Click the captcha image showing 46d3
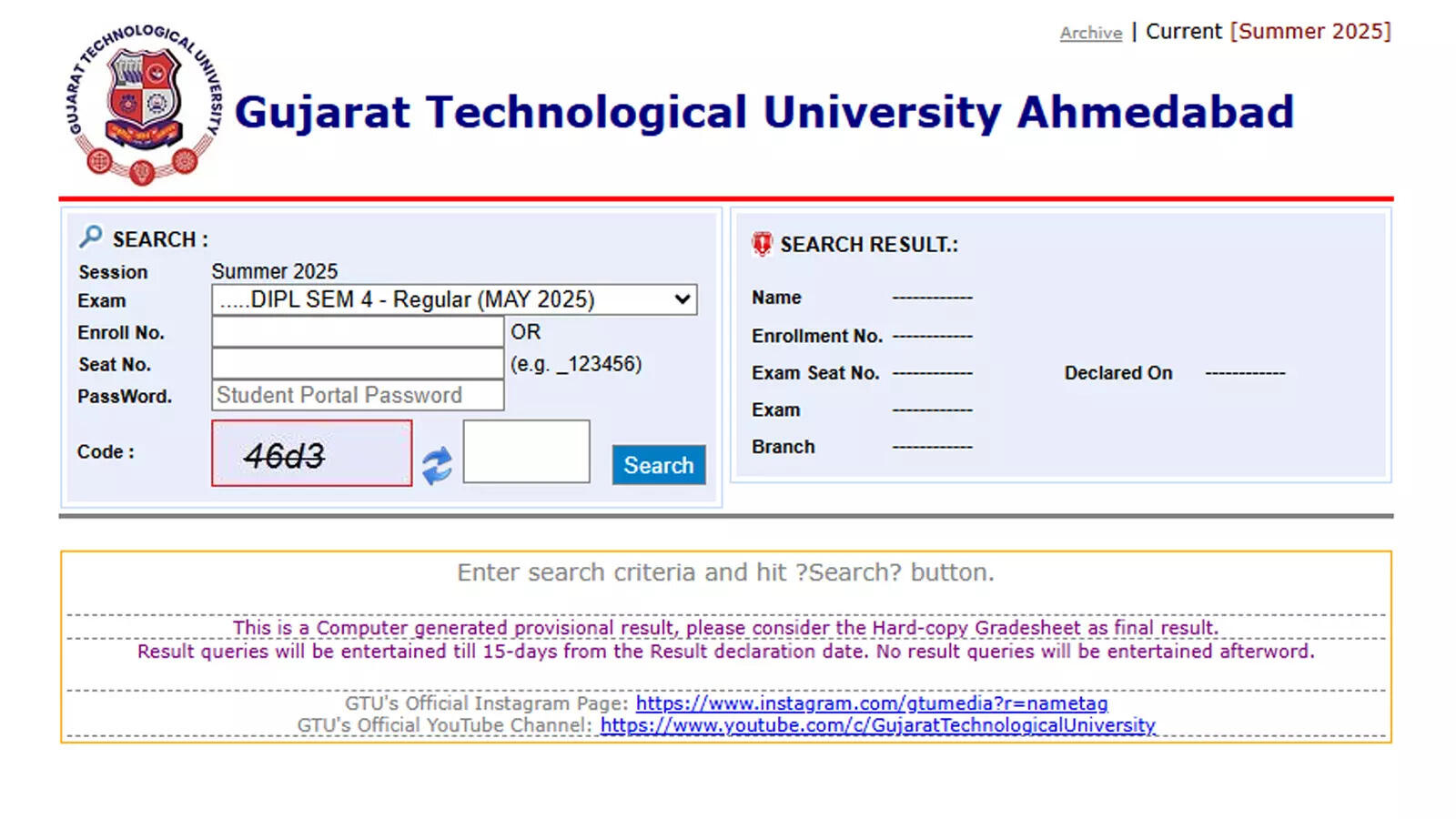 click(311, 453)
